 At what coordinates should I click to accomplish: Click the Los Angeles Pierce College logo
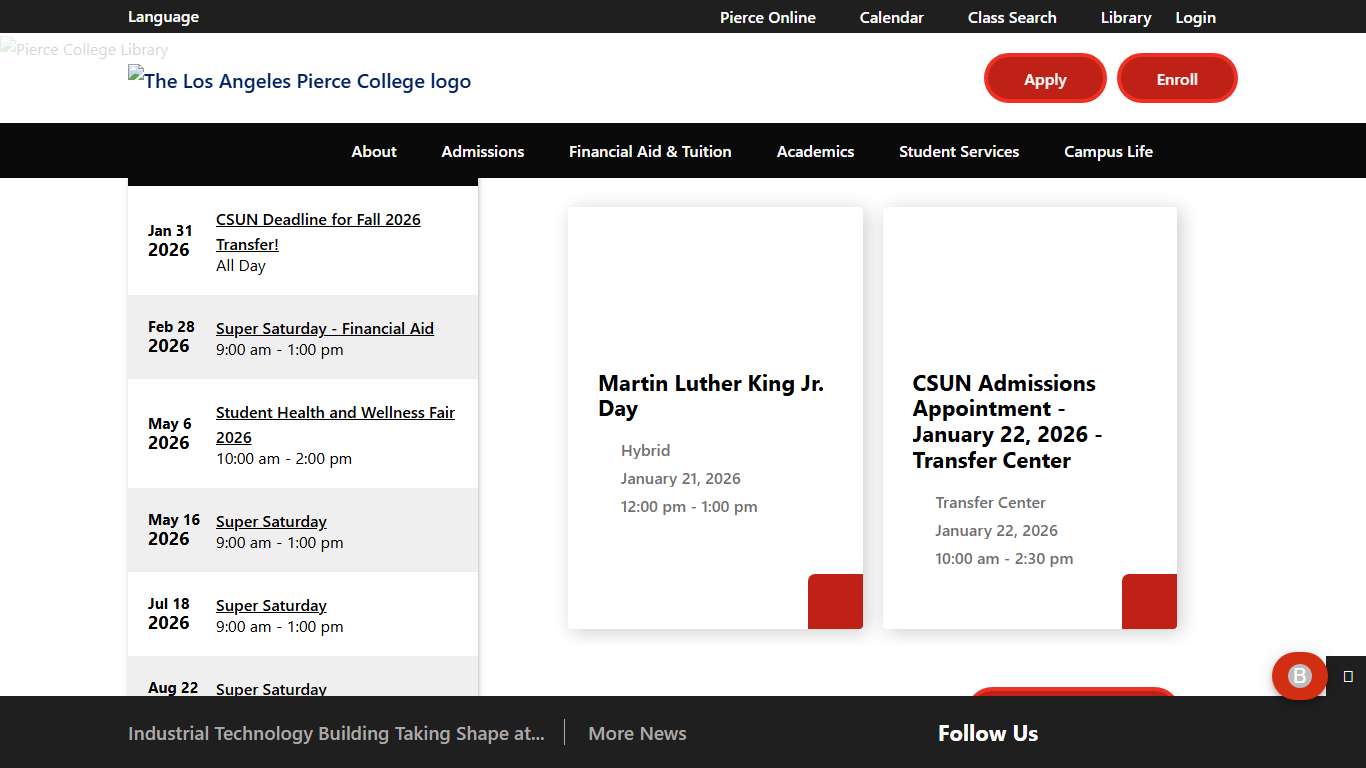(x=299, y=81)
